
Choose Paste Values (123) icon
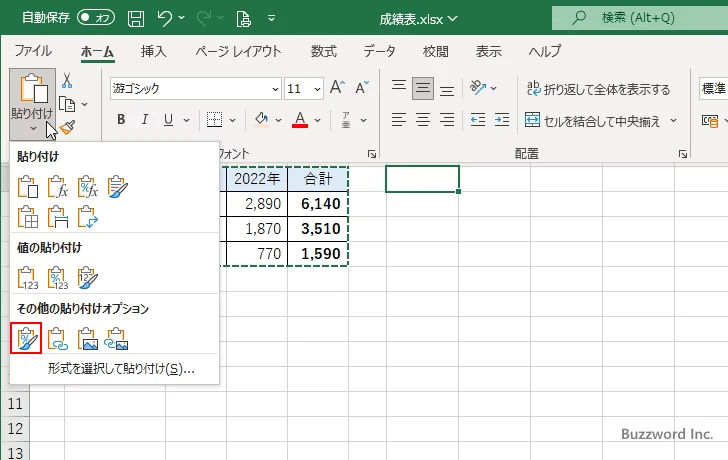(27, 278)
